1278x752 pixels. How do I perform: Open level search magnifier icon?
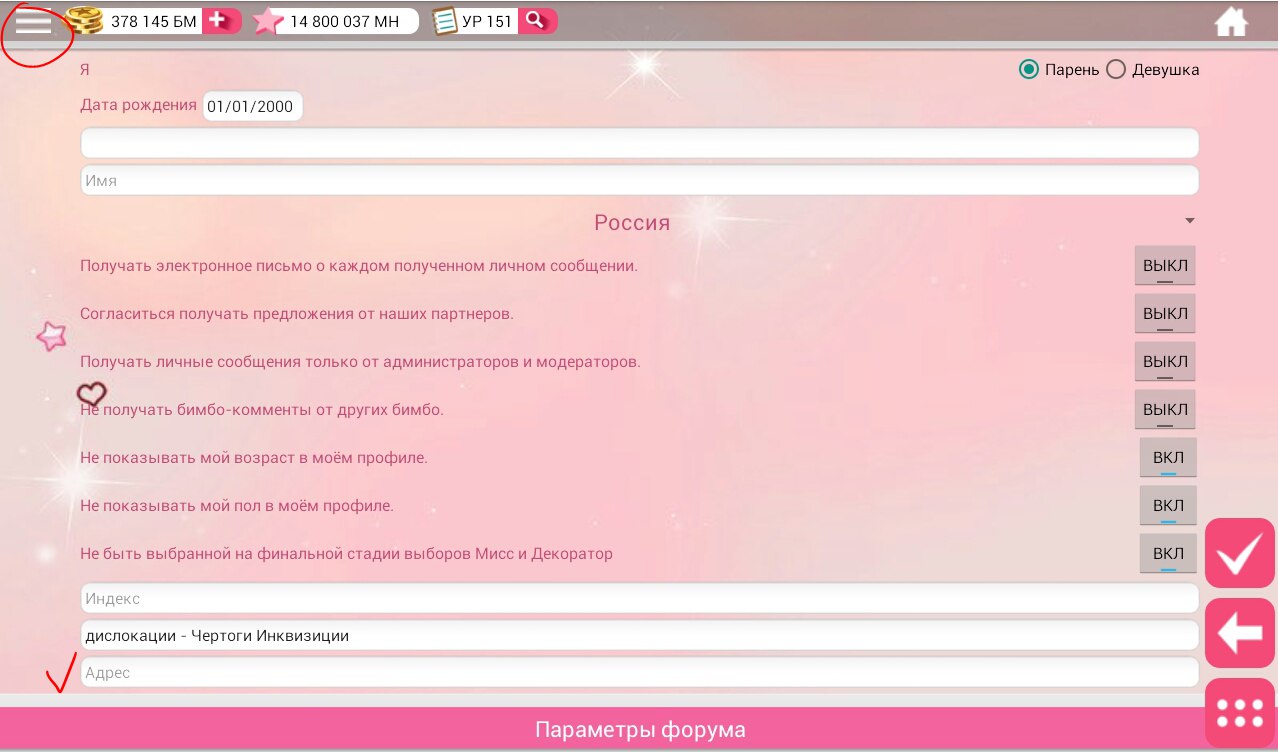(536, 21)
